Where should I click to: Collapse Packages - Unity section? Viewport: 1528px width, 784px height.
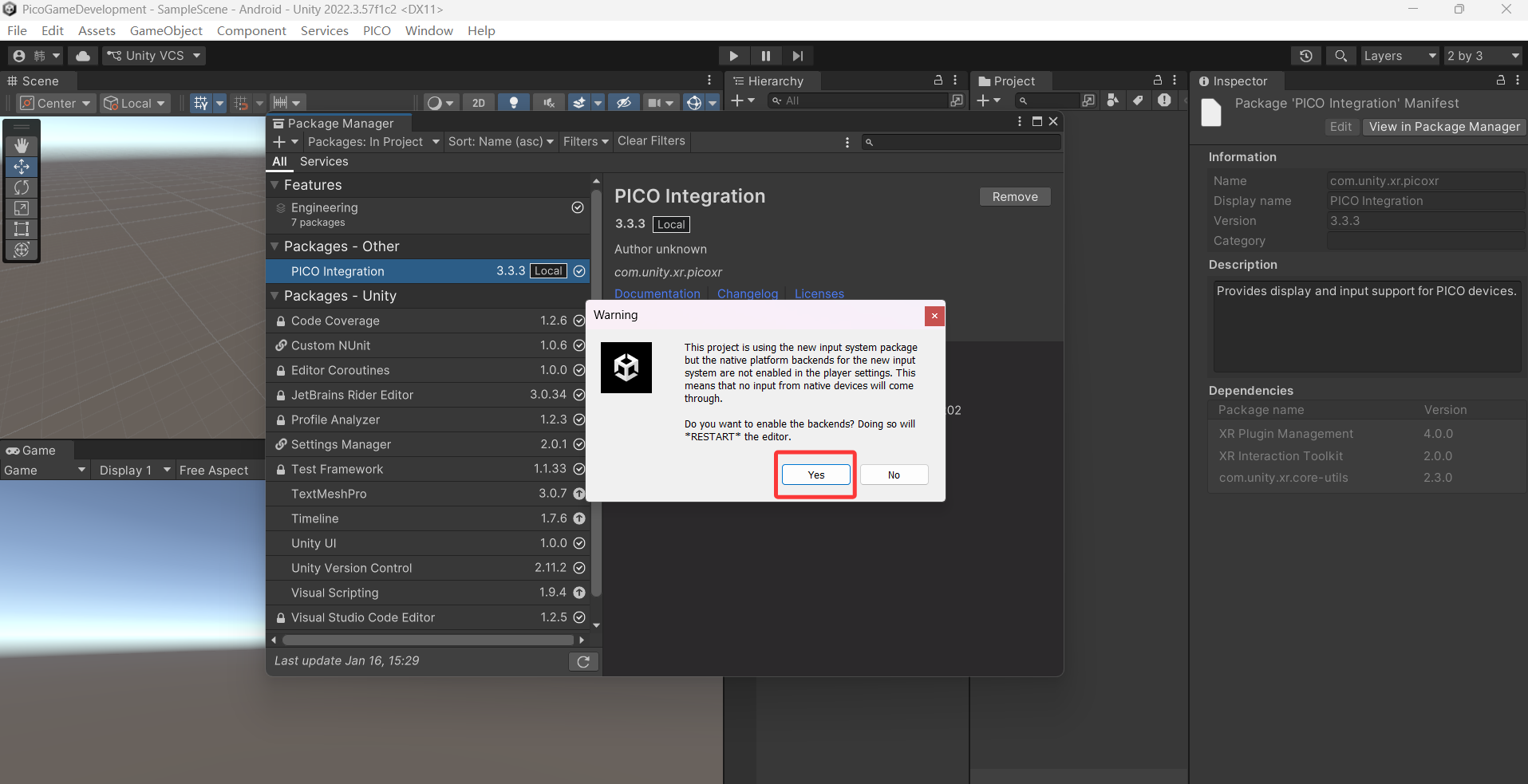pyautogui.click(x=275, y=296)
